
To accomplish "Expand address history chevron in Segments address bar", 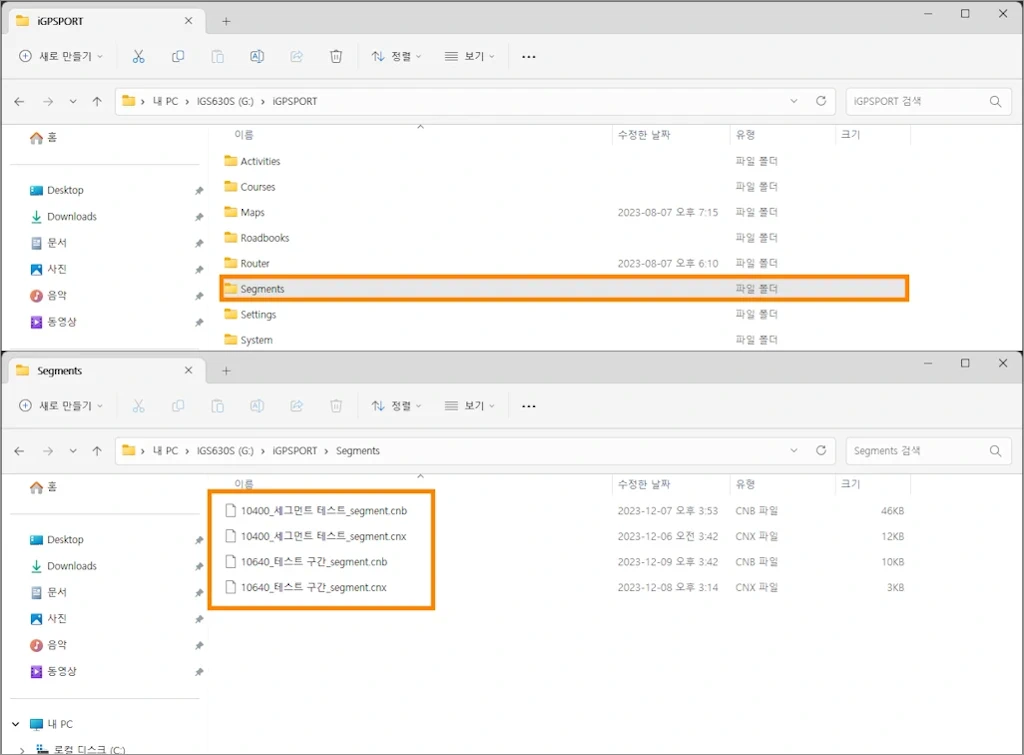I will click(x=794, y=451).
